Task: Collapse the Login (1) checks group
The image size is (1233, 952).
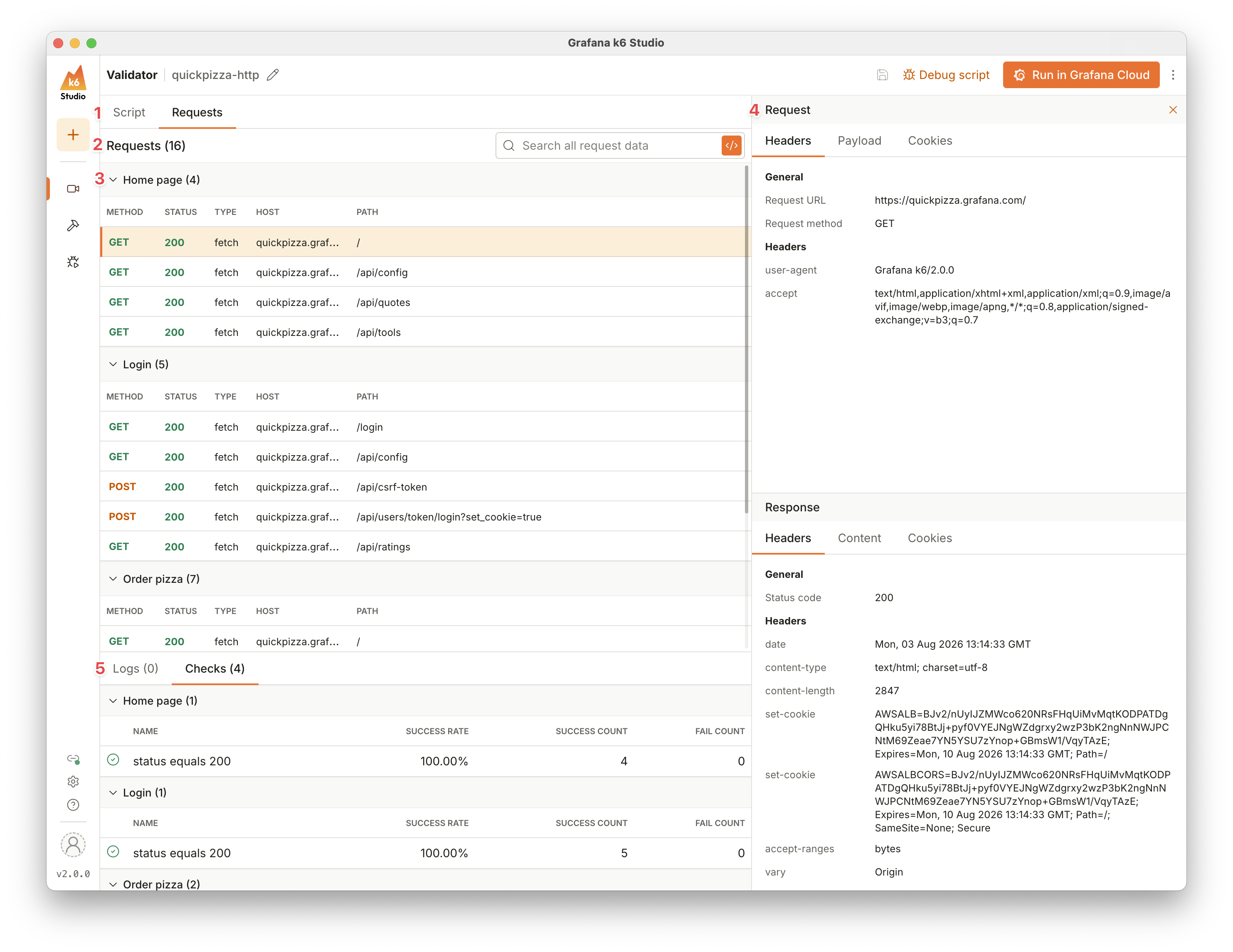Action: point(113,793)
